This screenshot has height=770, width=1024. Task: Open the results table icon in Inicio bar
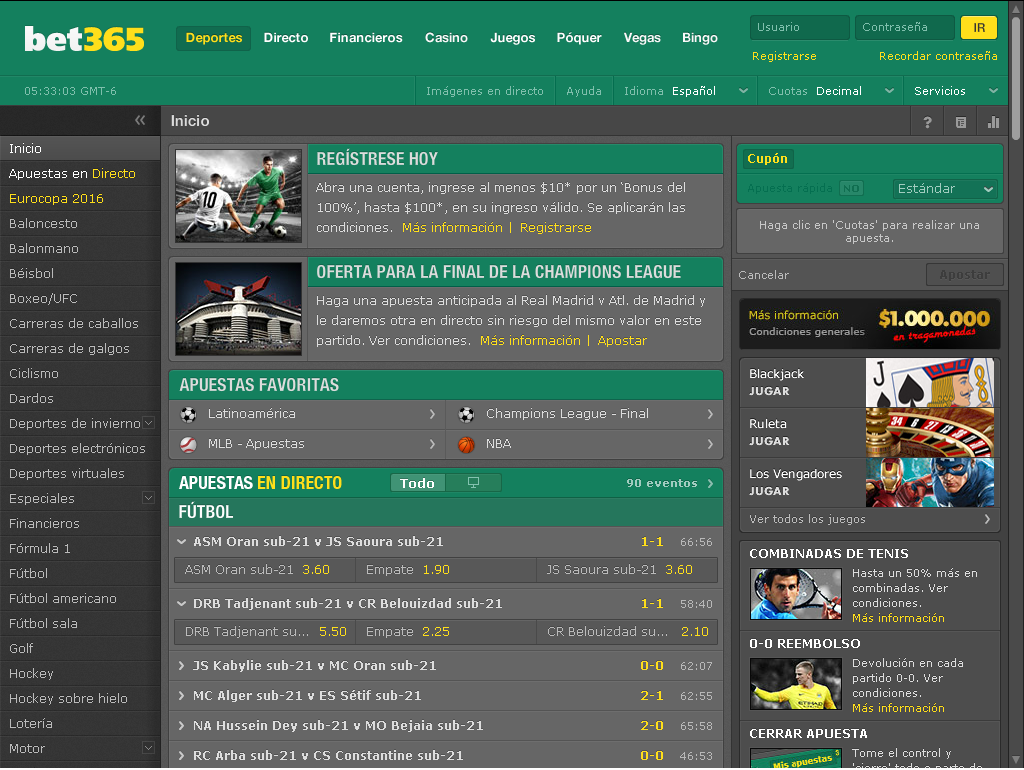point(961,122)
